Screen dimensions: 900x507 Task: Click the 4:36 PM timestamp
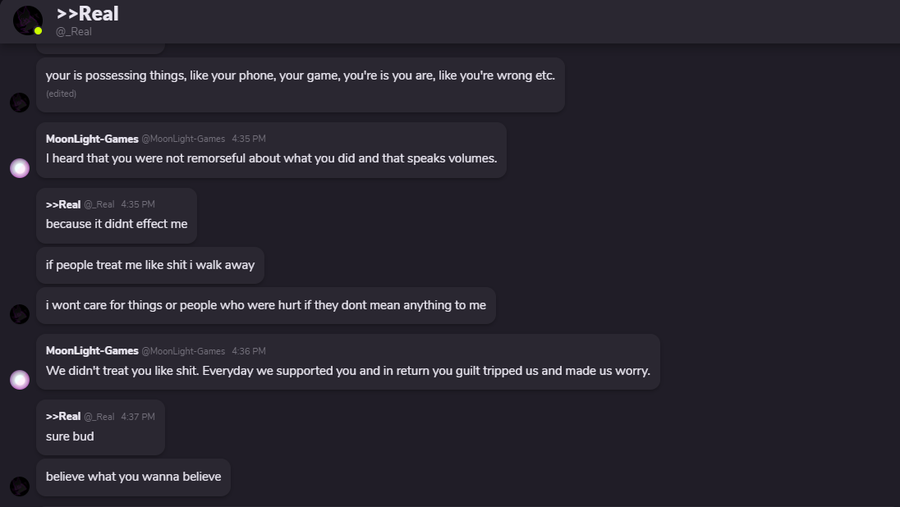(x=249, y=351)
